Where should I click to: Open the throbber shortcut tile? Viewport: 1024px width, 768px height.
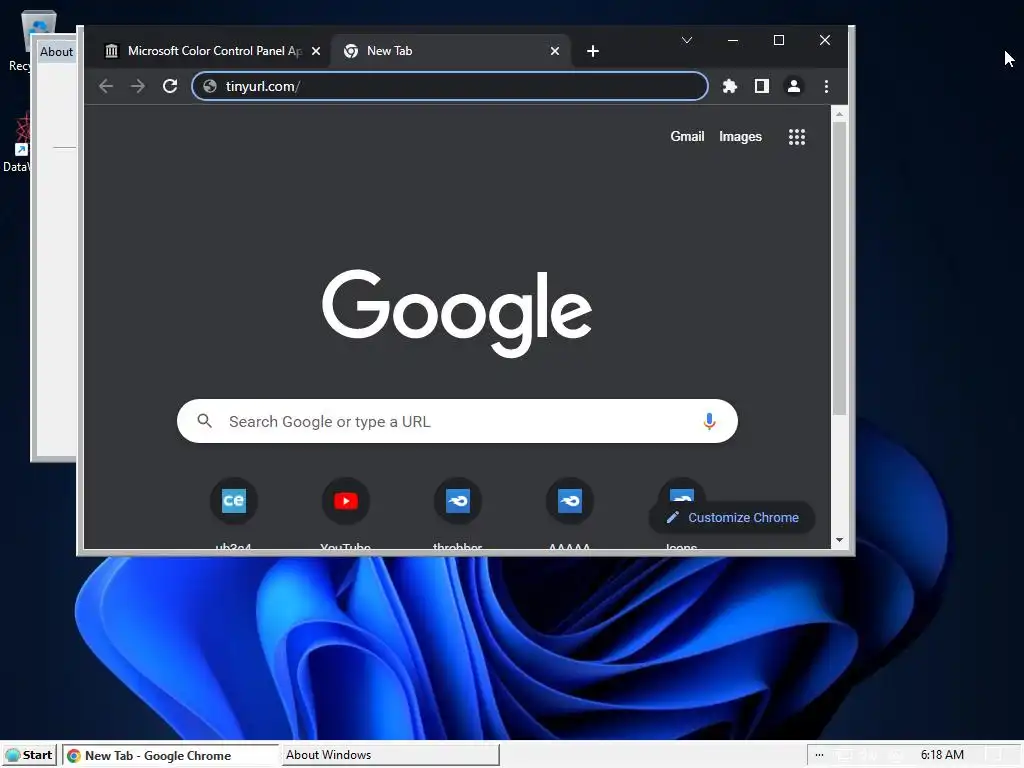458,501
